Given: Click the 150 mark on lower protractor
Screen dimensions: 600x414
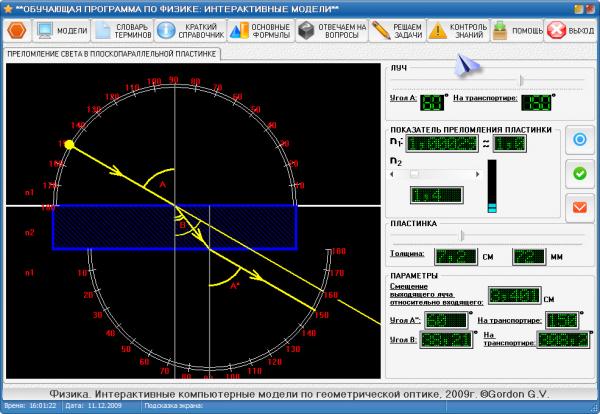Looking at the screenshot, I should click(x=322, y=315).
